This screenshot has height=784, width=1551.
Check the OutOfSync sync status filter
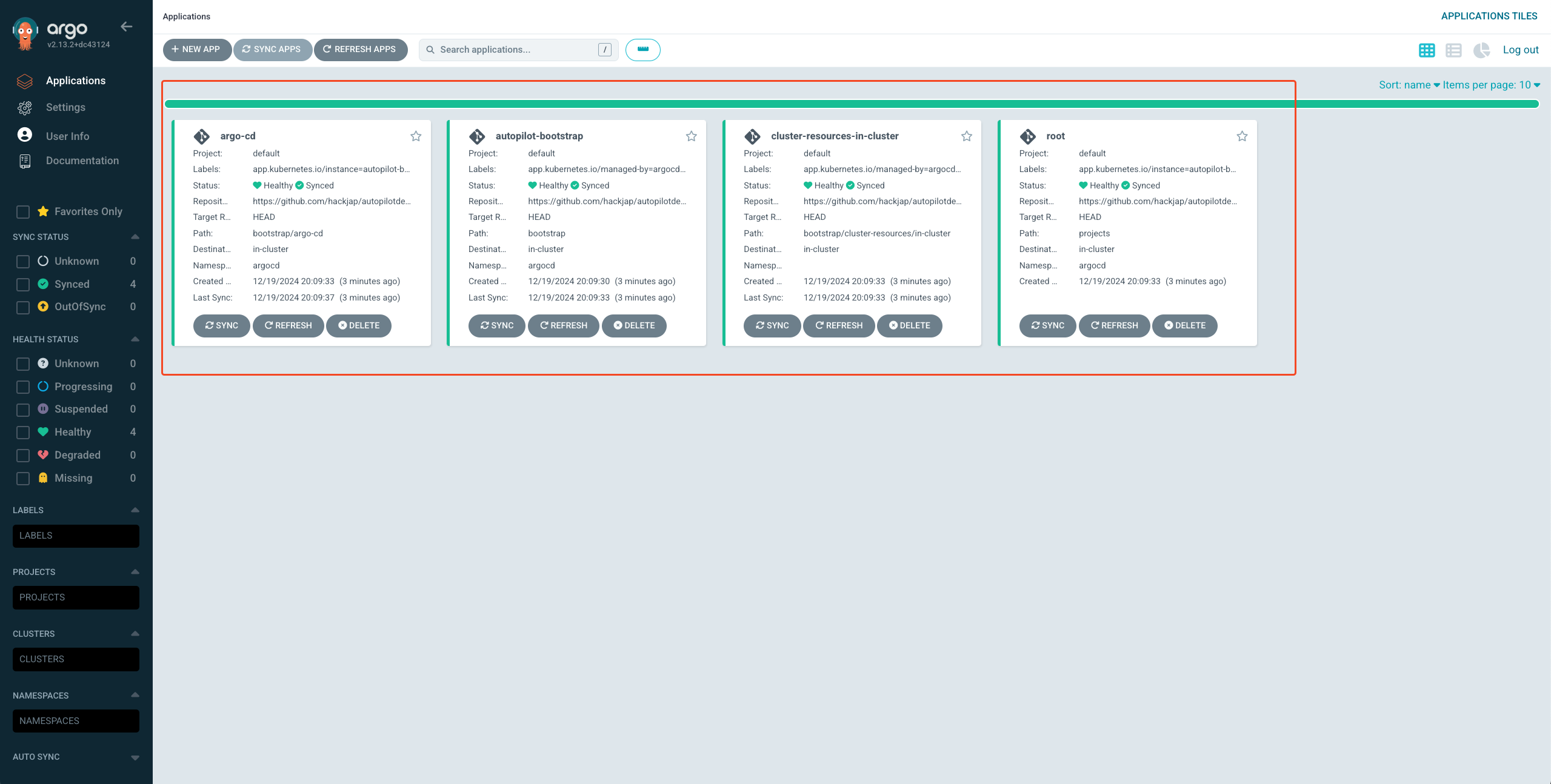(23, 307)
